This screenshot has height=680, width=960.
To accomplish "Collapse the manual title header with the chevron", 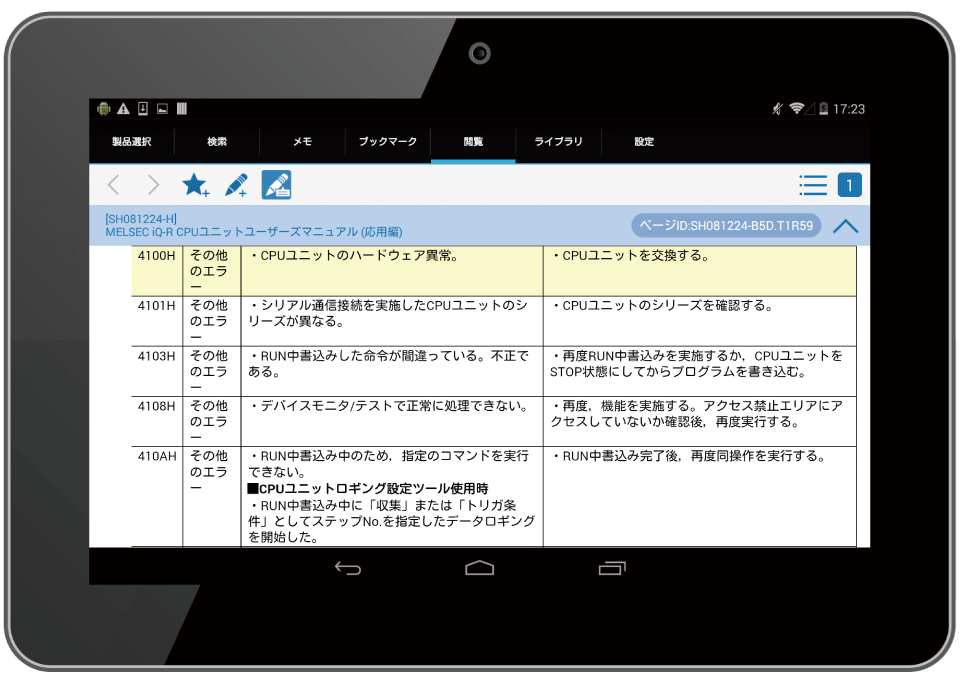I will (x=845, y=226).
